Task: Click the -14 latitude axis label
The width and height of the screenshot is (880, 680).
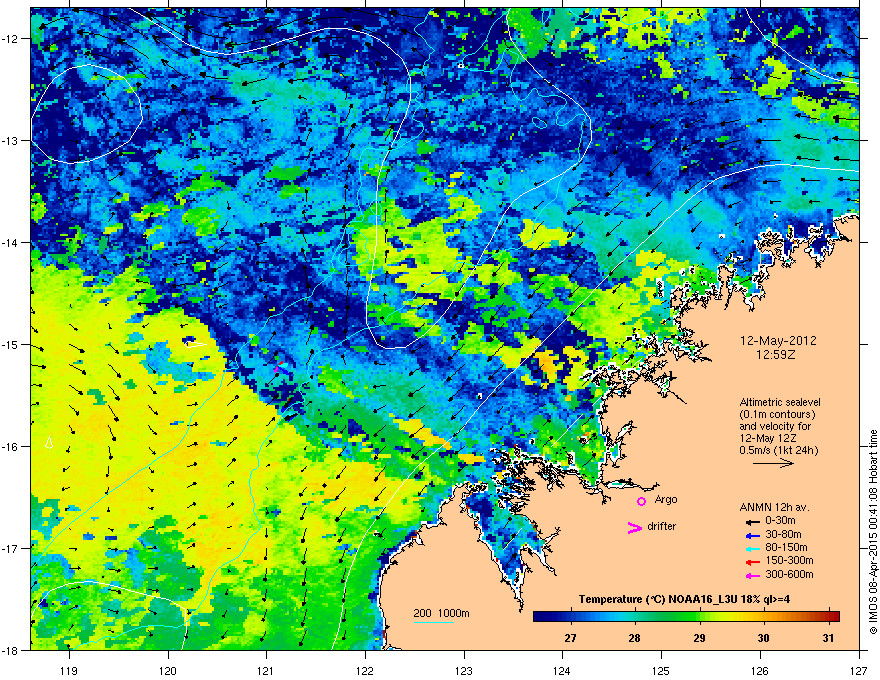Action: coord(10,243)
